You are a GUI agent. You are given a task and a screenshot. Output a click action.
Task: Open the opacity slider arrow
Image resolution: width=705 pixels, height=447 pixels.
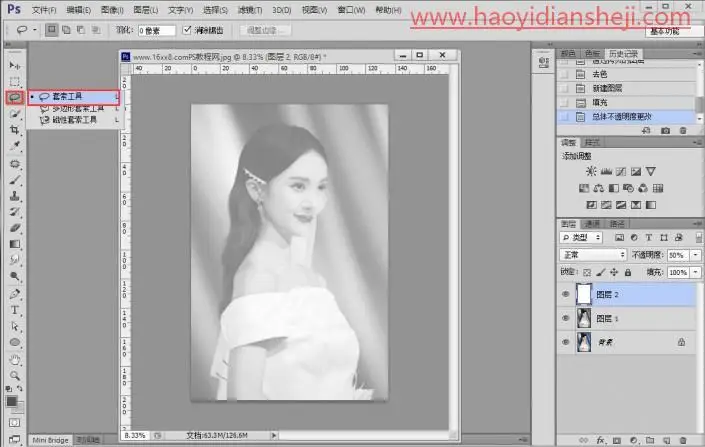[696, 255]
